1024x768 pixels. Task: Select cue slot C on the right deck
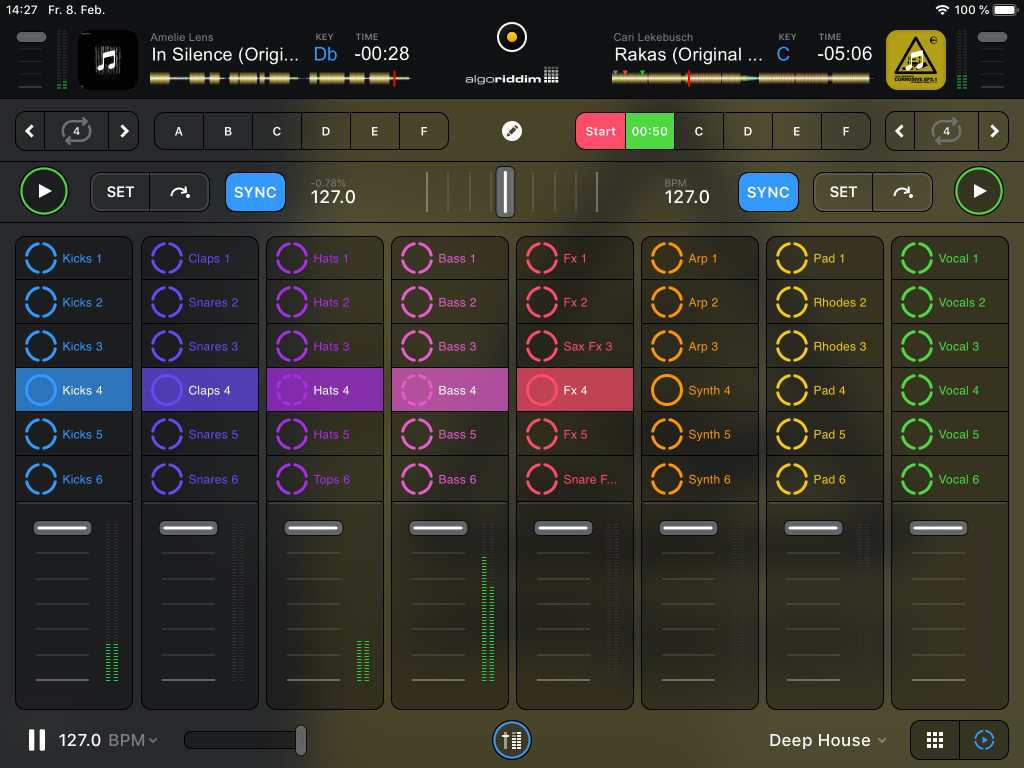[x=699, y=131]
